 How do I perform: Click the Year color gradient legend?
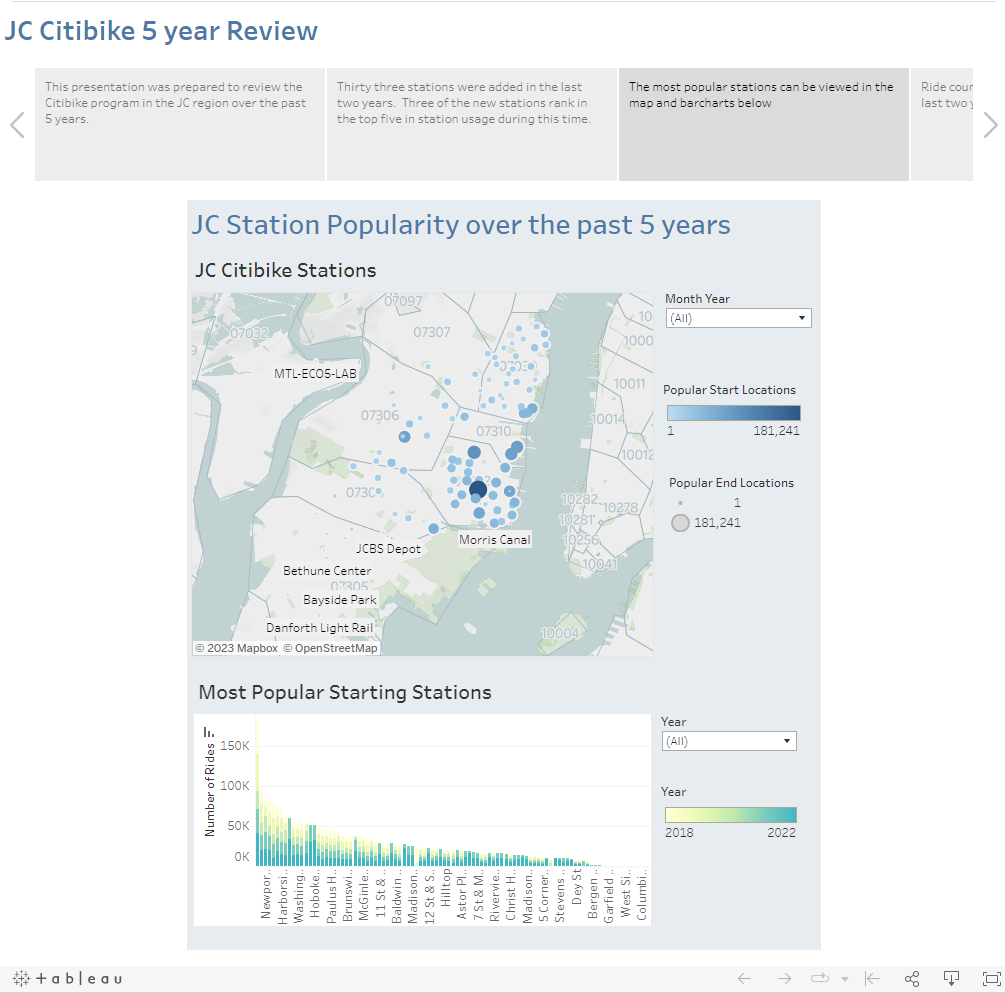tap(730, 814)
